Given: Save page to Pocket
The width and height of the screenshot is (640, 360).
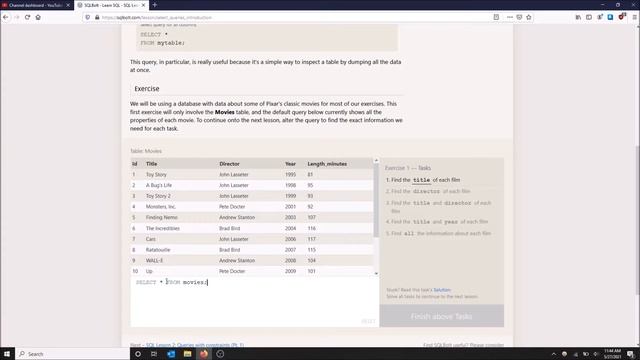Looking at the screenshot, I should [519, 17].
